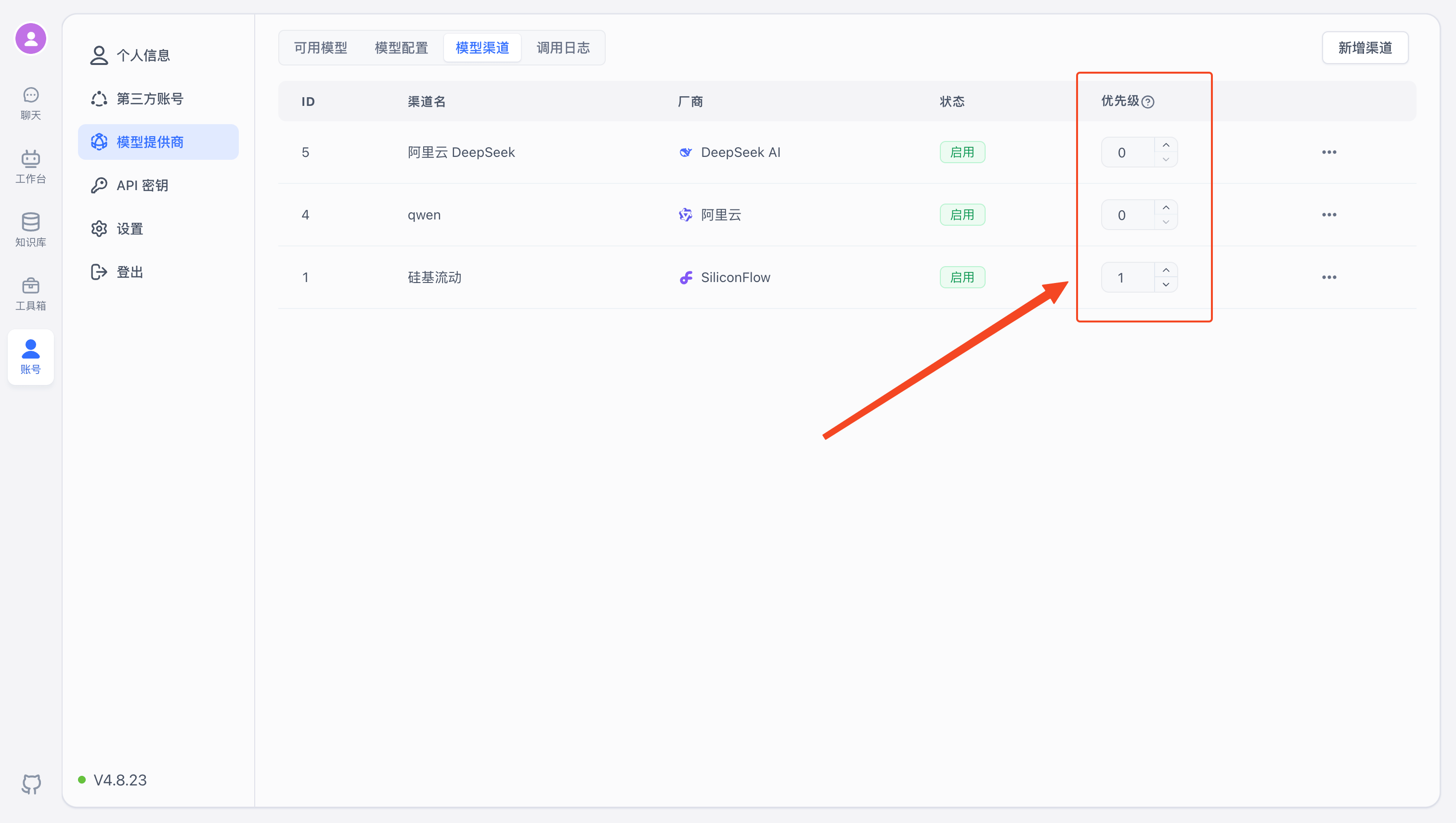Click the help icon beside 优先级 header
Viewport: 1456px width, 823px height.
click(x=1148, y=102)
